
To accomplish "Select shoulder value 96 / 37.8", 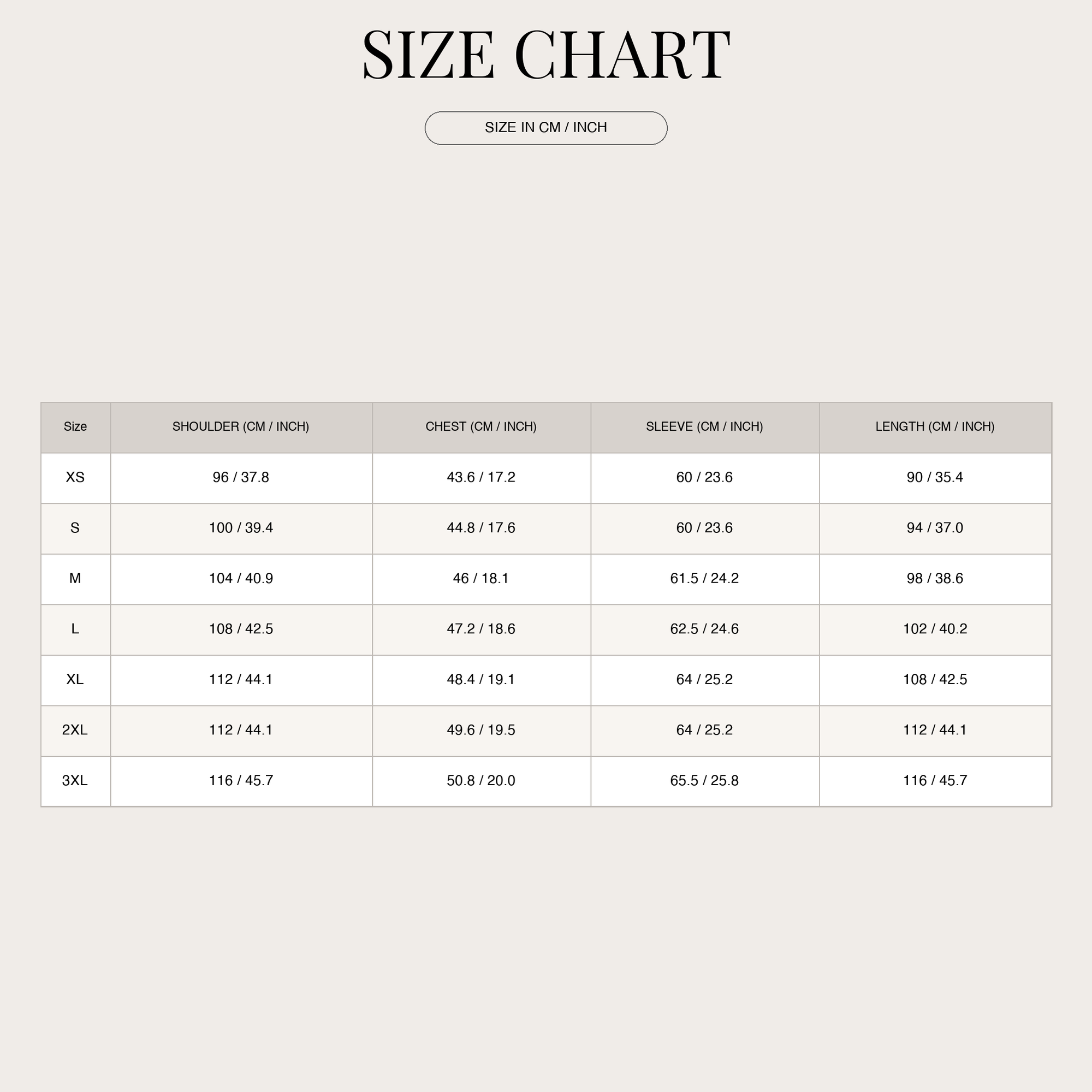I will click(241, 477).
